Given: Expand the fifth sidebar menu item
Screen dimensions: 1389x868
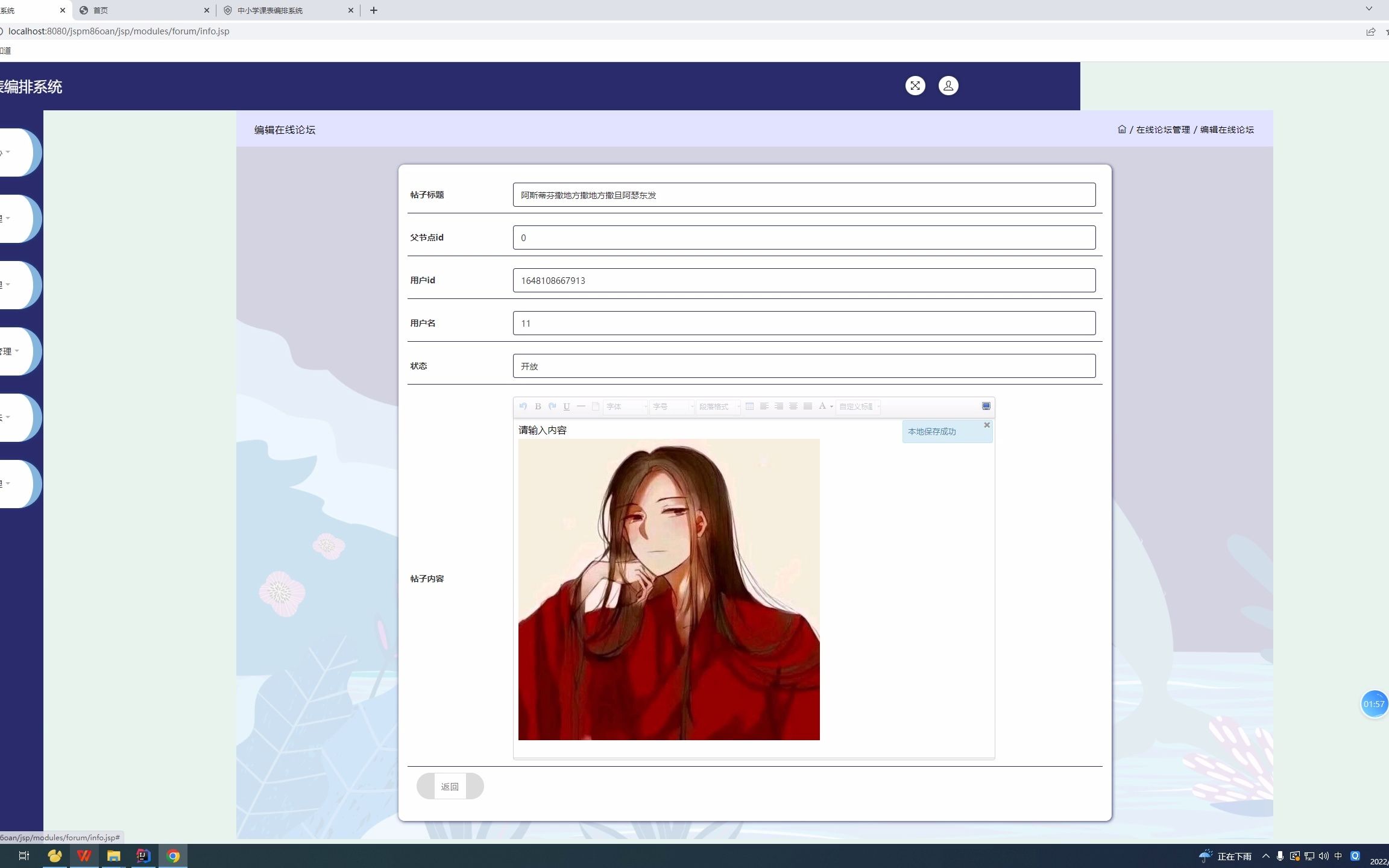Looking at the screenshot, I should point(16,417).
